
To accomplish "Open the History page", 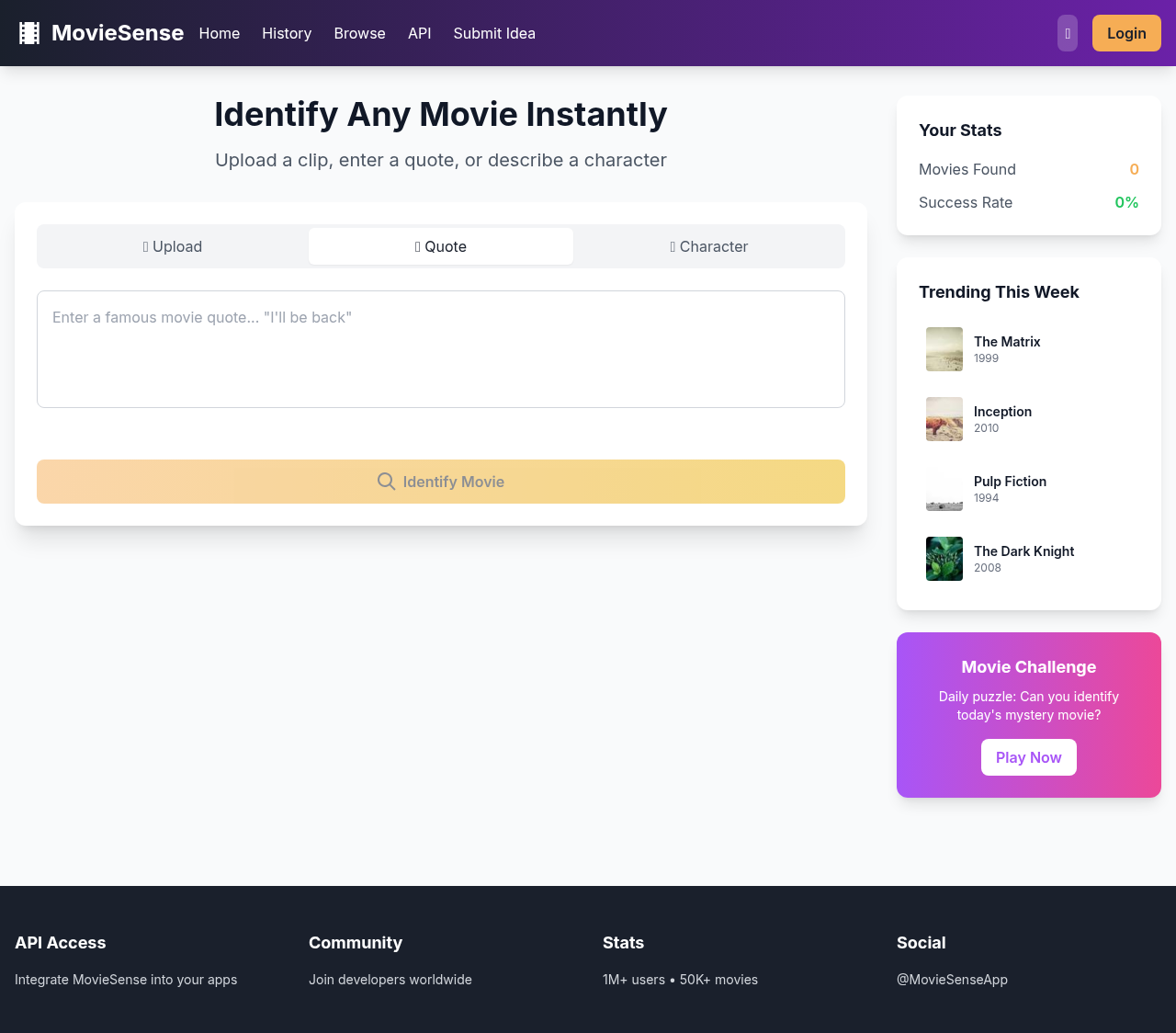I will 286,33.
